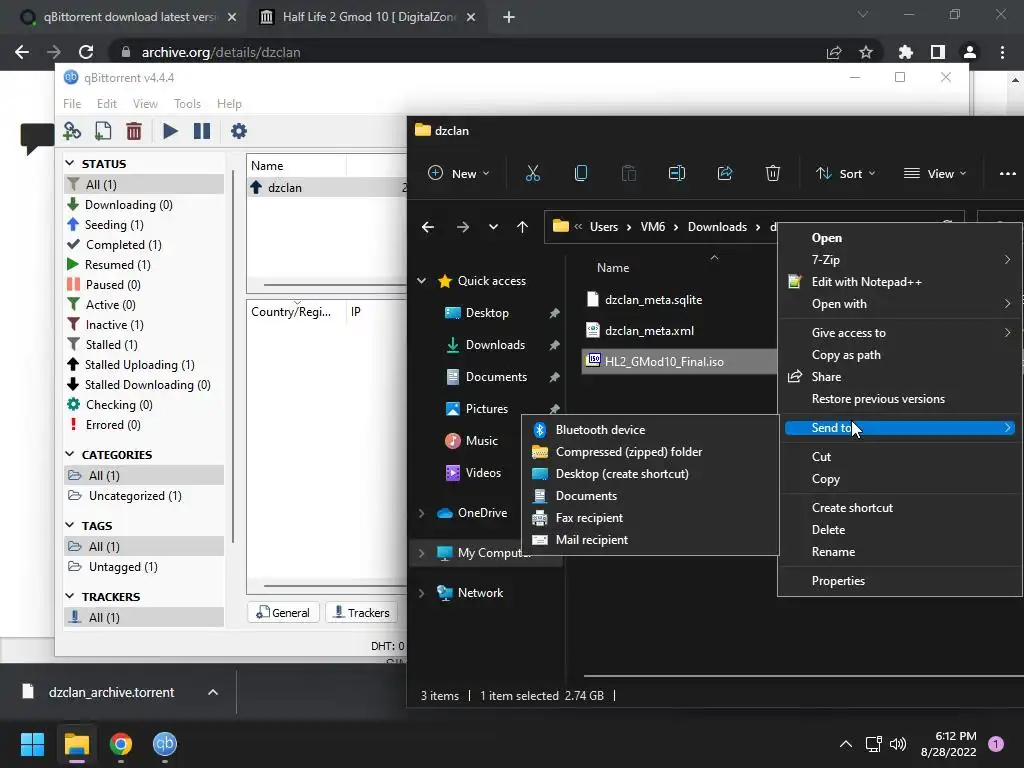
Task: Click the pause icon in qBittorrent toolbar
Action: [x=202, y=131]
